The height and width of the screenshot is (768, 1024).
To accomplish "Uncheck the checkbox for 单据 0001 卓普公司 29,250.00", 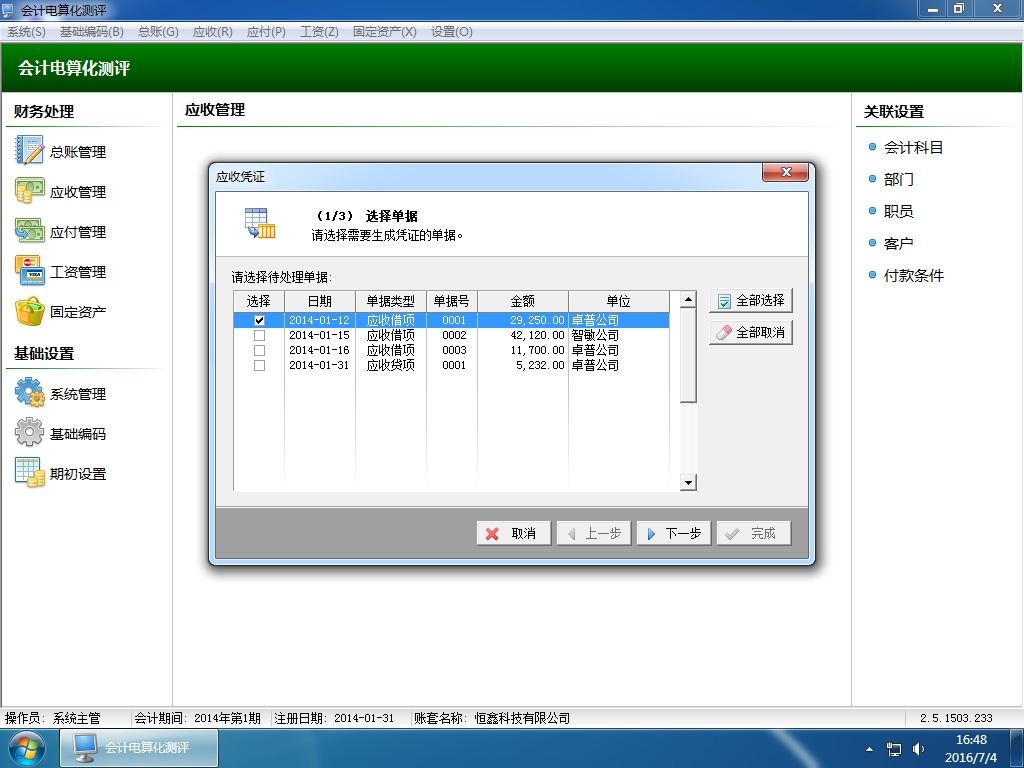I will coord(259,320).
